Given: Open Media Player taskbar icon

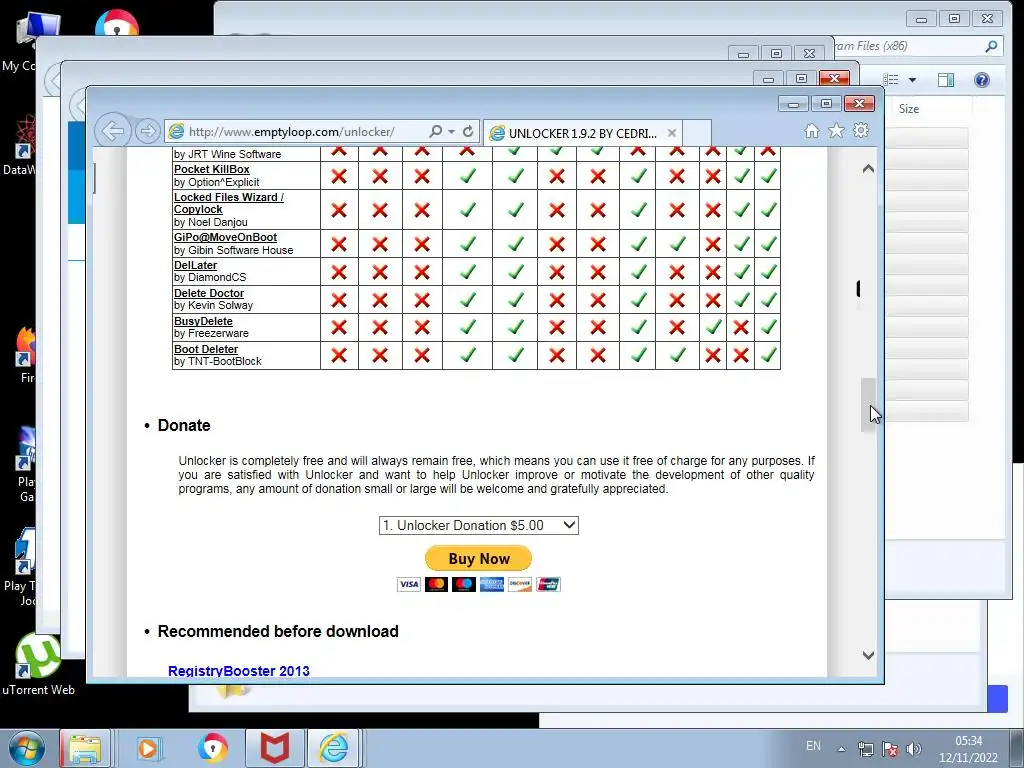Looking at the screenshot, I should pos(148,748).
